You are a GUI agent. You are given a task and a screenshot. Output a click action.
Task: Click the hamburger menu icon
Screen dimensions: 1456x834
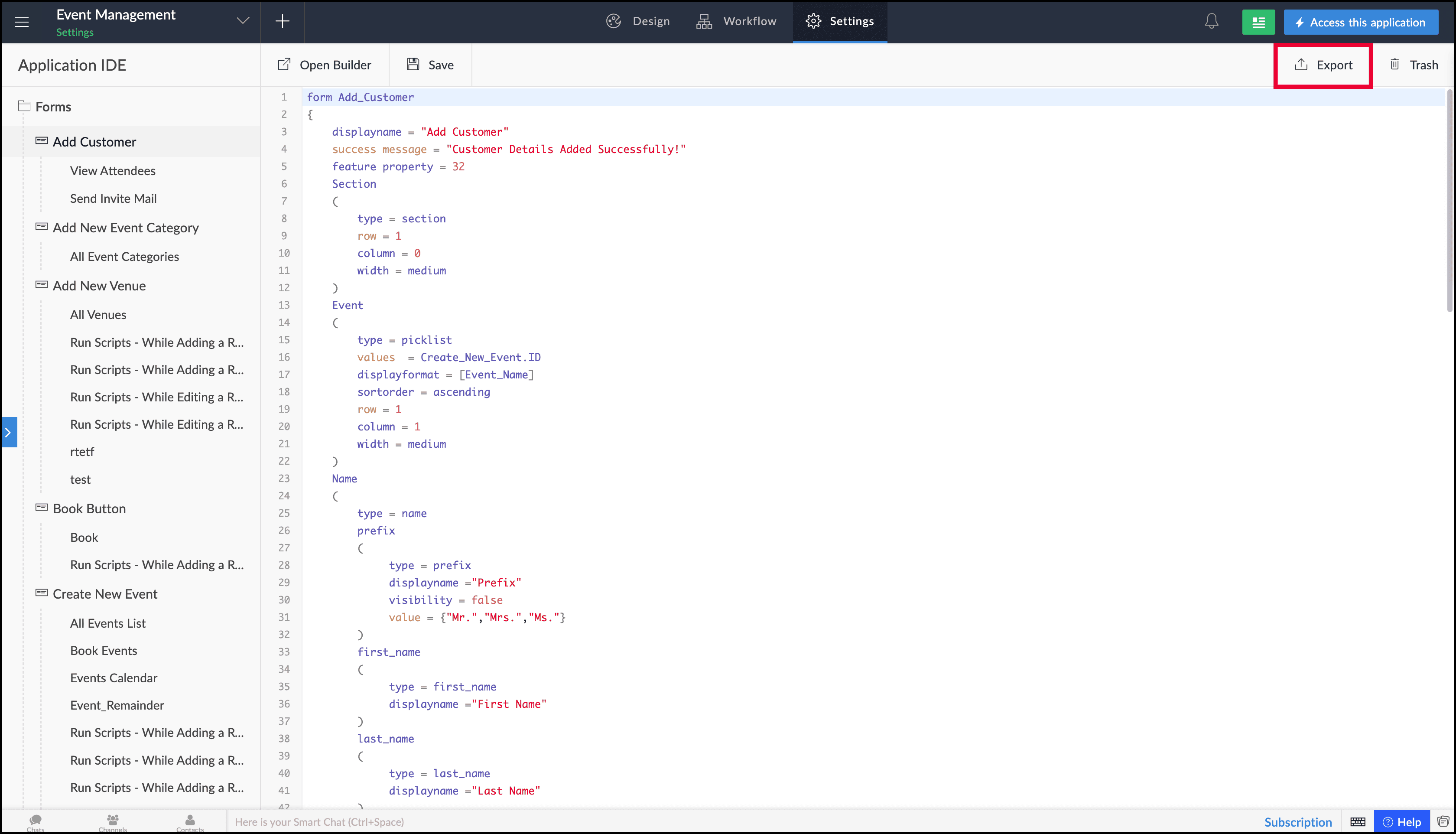pos(22,22)
